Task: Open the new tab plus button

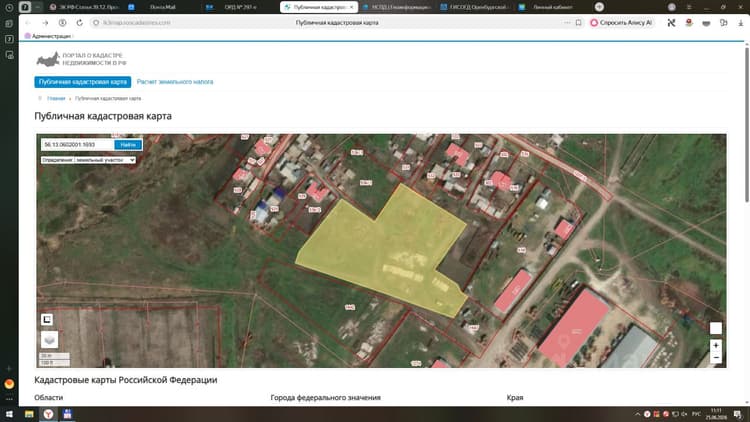Action: click(x=599, y=7)
